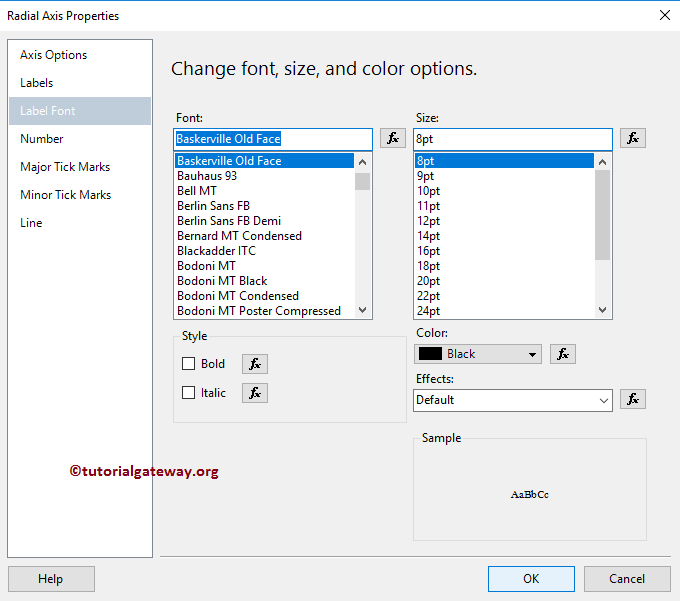This screenshot has width=680, height=601.
Task: Expand the Effects Default dropdown
Action: (x=603, y=400)
